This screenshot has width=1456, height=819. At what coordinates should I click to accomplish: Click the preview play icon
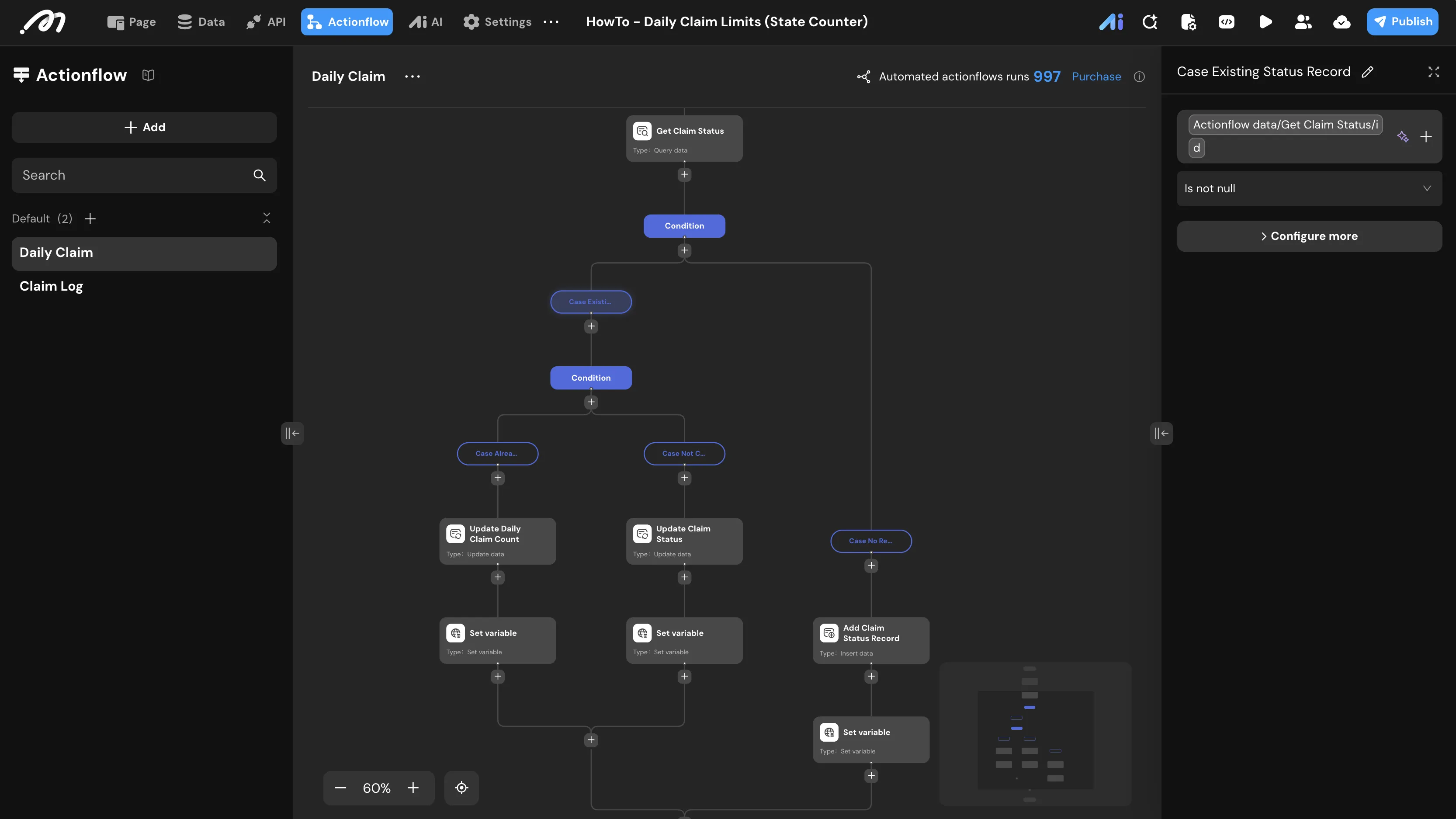(x=1265, y=22)
